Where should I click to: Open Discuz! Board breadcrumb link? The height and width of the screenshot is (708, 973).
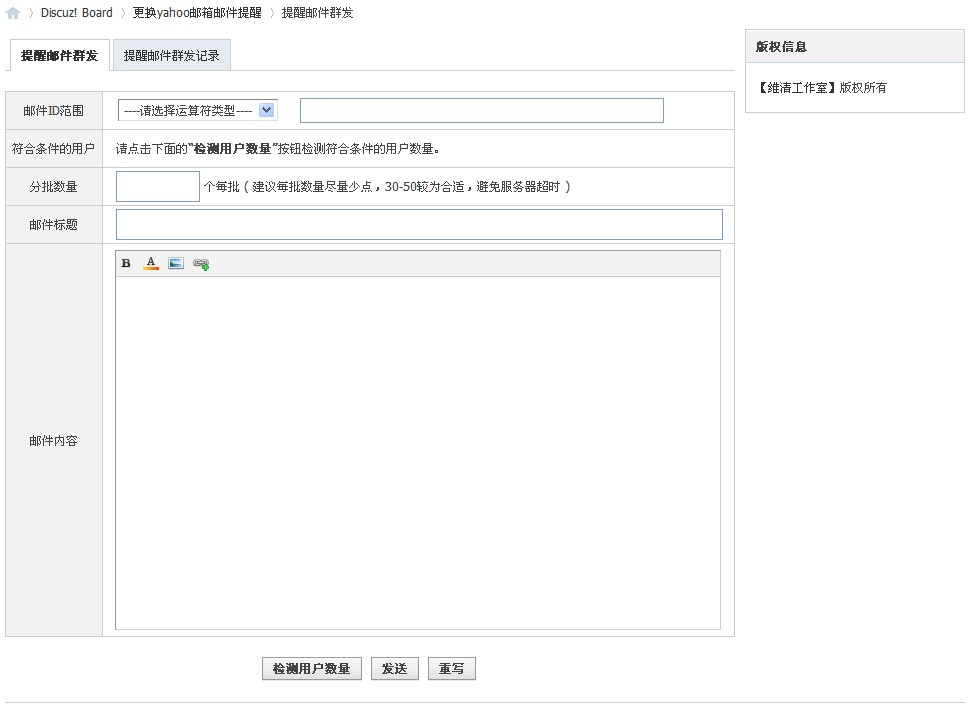(x=77, y=12)
